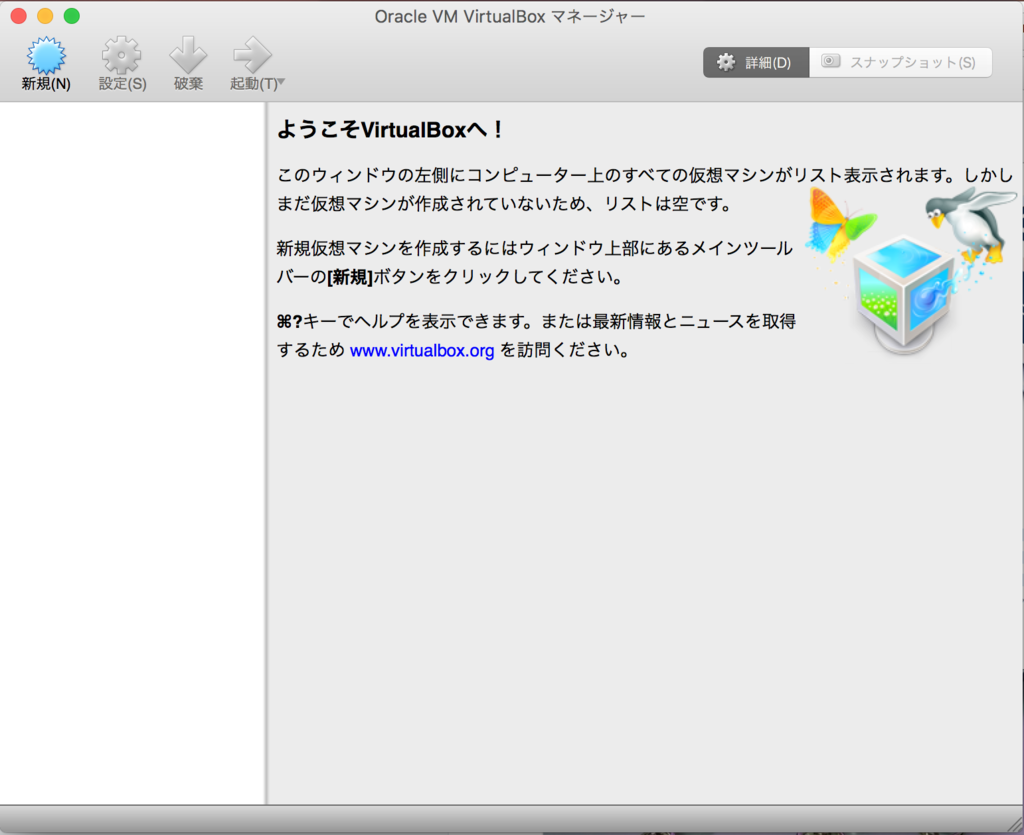Click the green zoom traffic light button

70,16
